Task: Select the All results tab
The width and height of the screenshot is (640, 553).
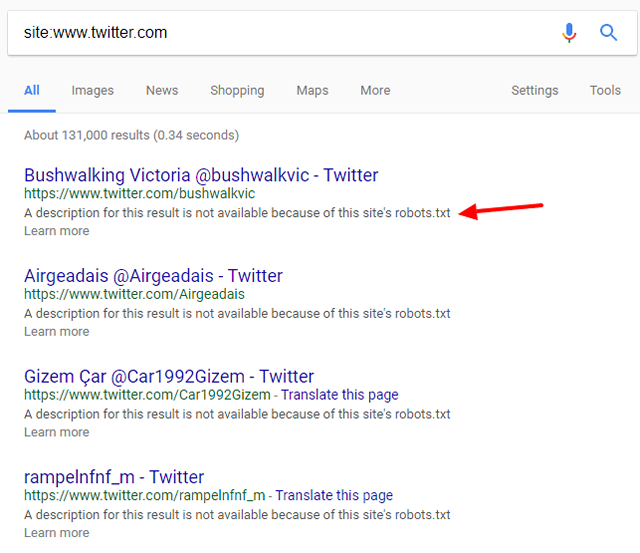Action: (32, 91)
